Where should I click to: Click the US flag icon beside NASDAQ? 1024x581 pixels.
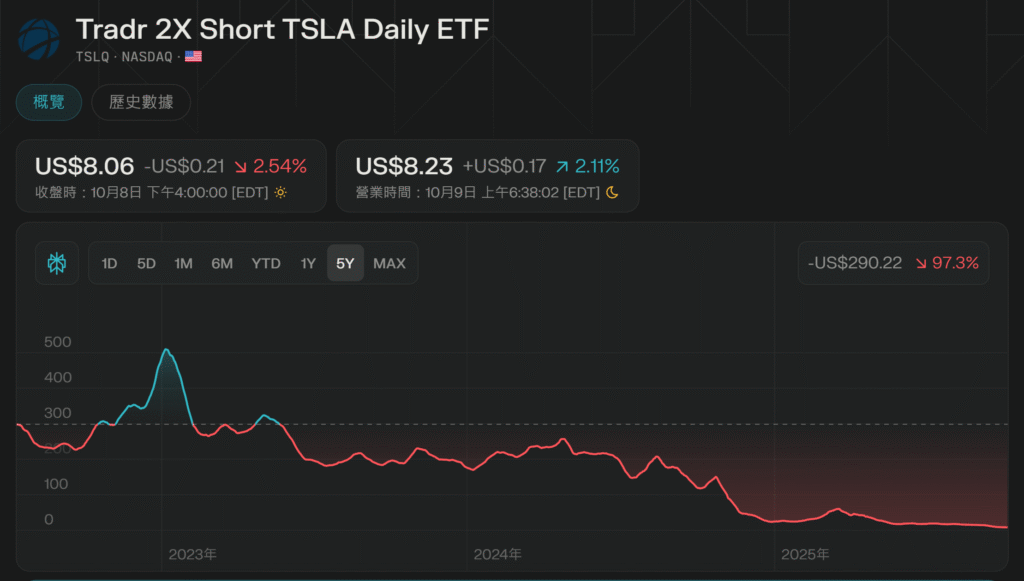pyautogui.click(x=193, y=56)
